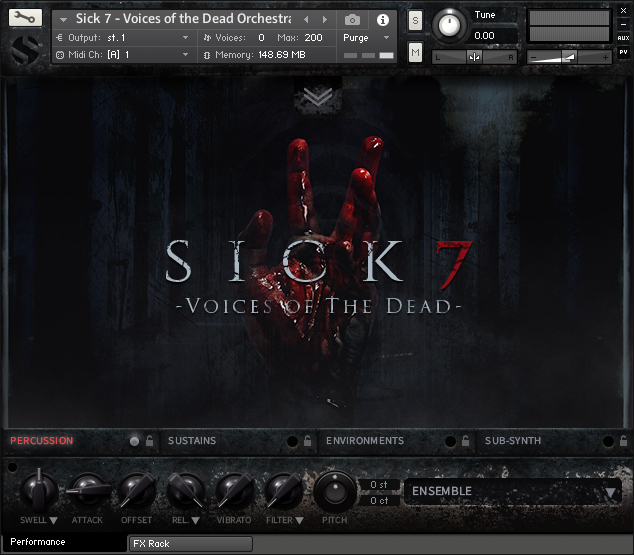Select the ENVIRONMENTS layer tab

(x=365, y=441)
